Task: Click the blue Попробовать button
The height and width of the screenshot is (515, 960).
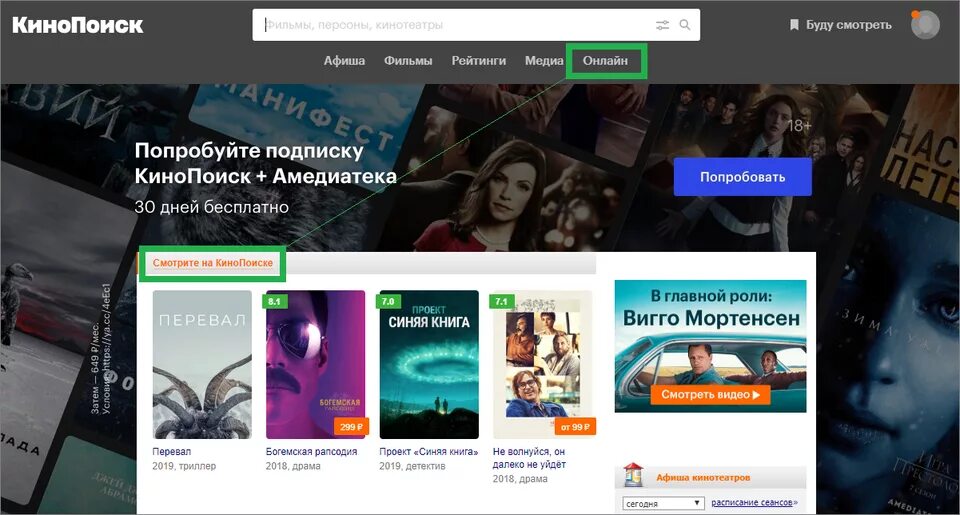Action: tap(743, 177)
